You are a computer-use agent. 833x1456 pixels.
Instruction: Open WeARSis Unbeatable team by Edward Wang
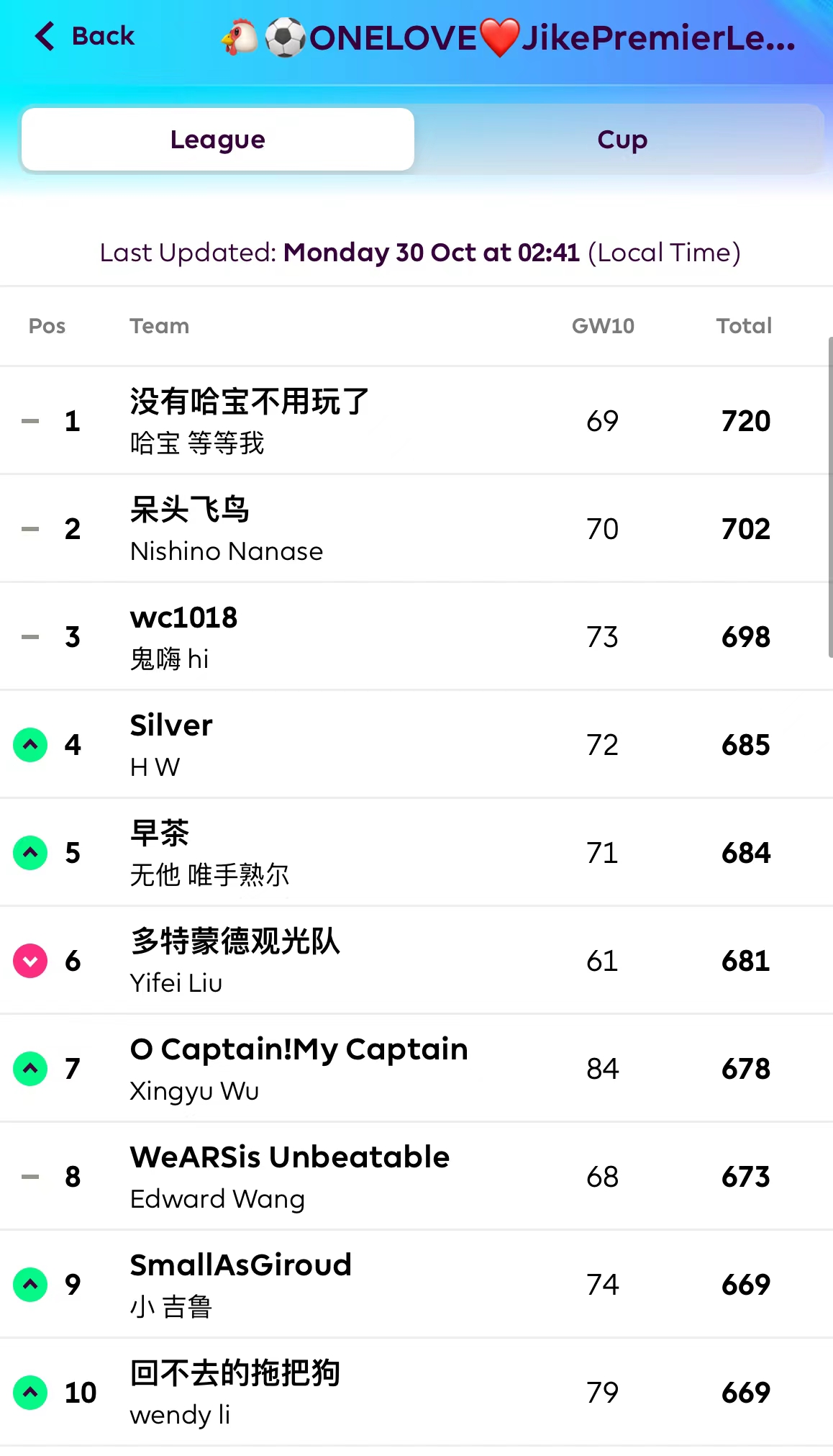tap(289, 1157)
